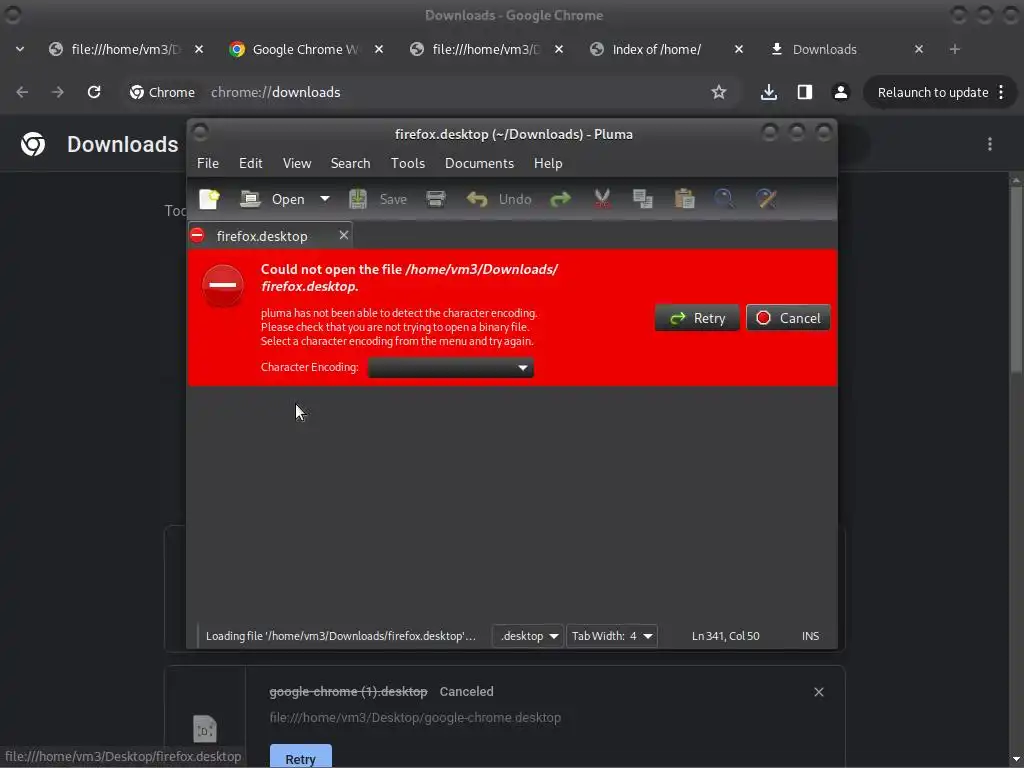The width and height of the screenshot is (1024, 768).
Task: Open the Edit menu in Pluma
Action: pos(250,163)
